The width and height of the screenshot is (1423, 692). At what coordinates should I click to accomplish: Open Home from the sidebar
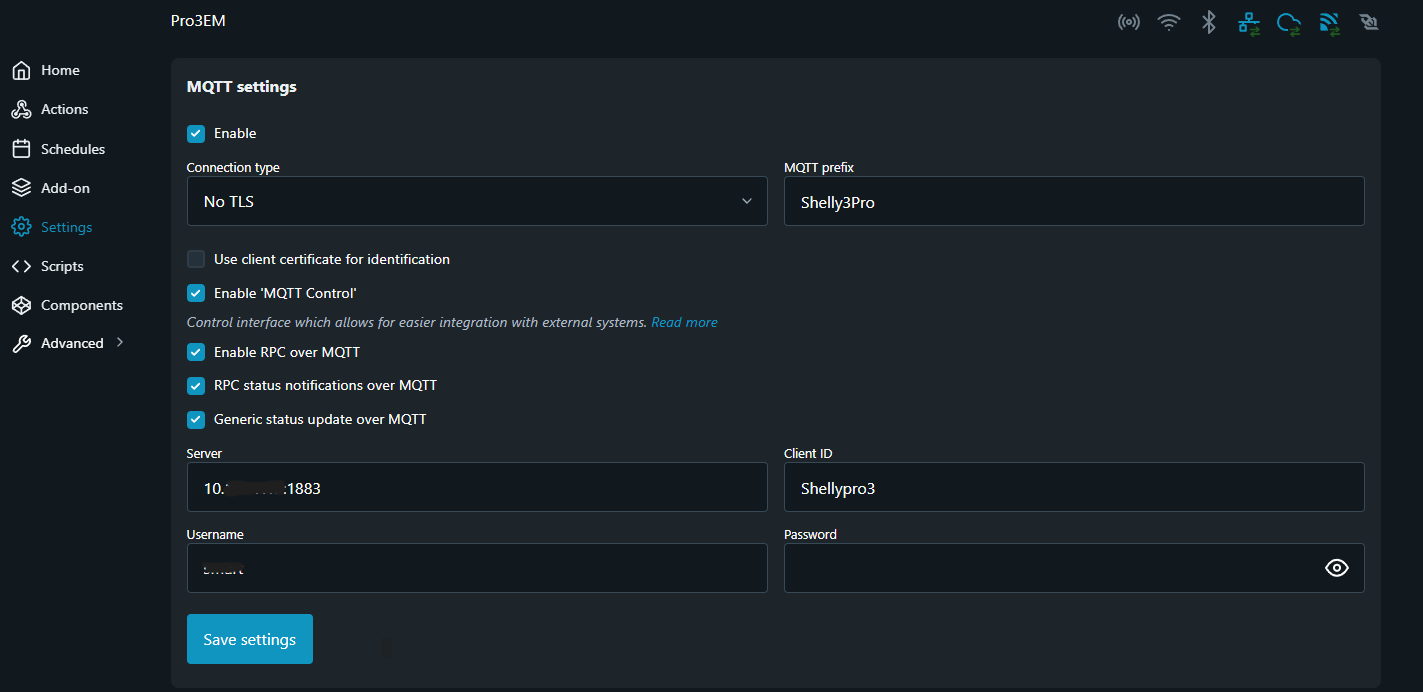tap(60, 70)
